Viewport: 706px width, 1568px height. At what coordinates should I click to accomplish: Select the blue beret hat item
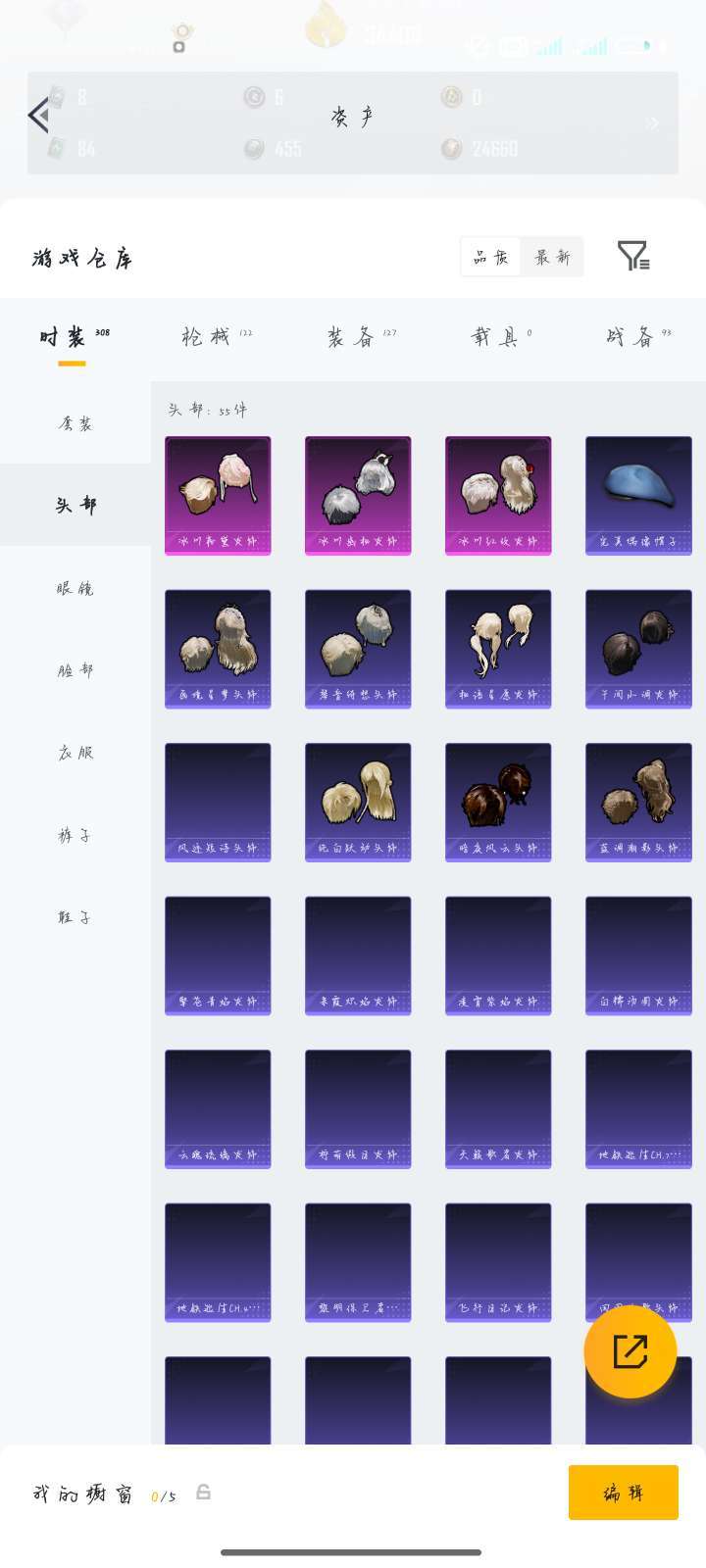tap(638, 496)
